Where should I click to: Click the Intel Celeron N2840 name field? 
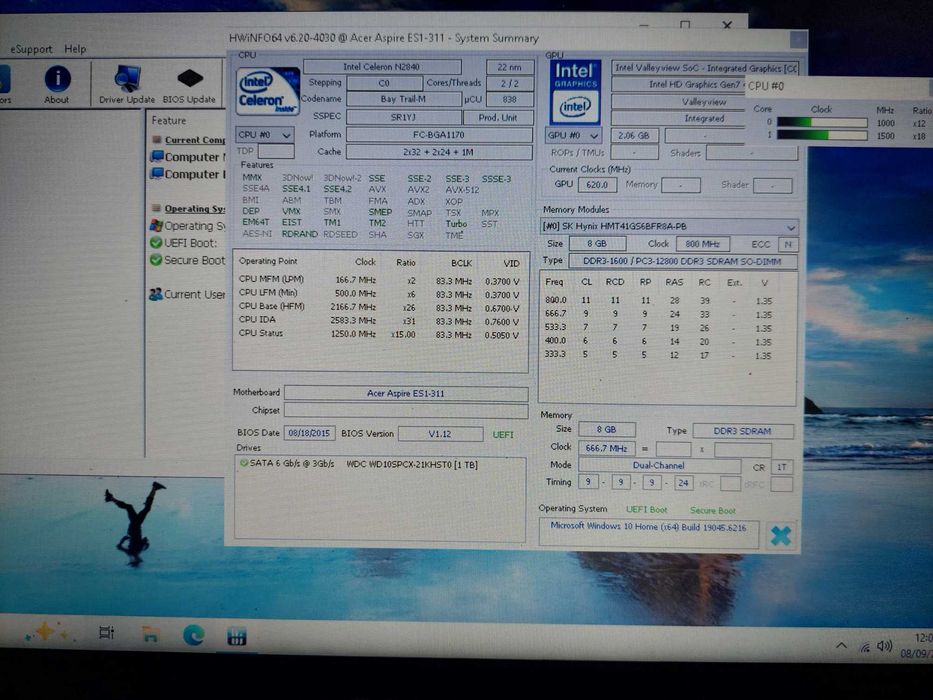tap(382, 67)
